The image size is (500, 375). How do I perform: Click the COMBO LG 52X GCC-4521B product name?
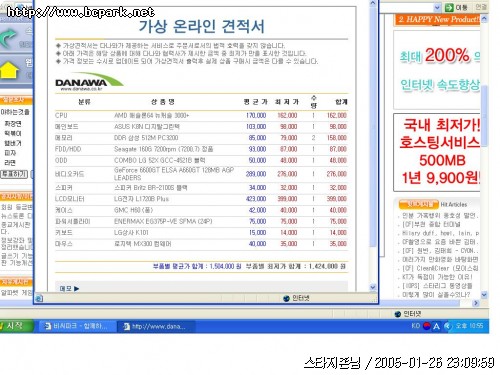(x=160, y=160)
